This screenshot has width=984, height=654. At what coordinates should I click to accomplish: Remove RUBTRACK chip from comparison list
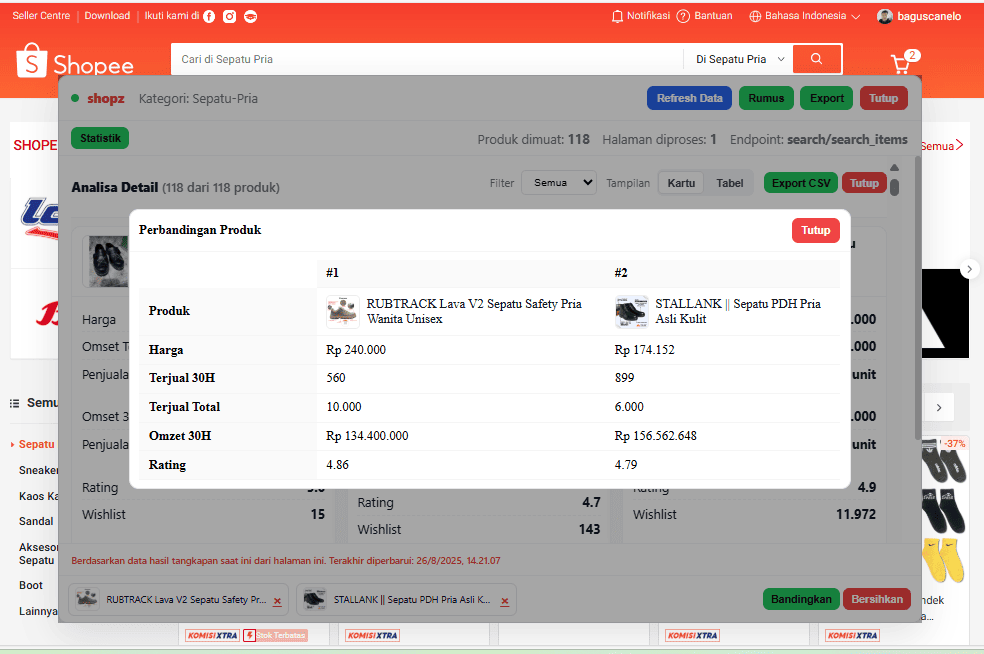click(277, 601)
